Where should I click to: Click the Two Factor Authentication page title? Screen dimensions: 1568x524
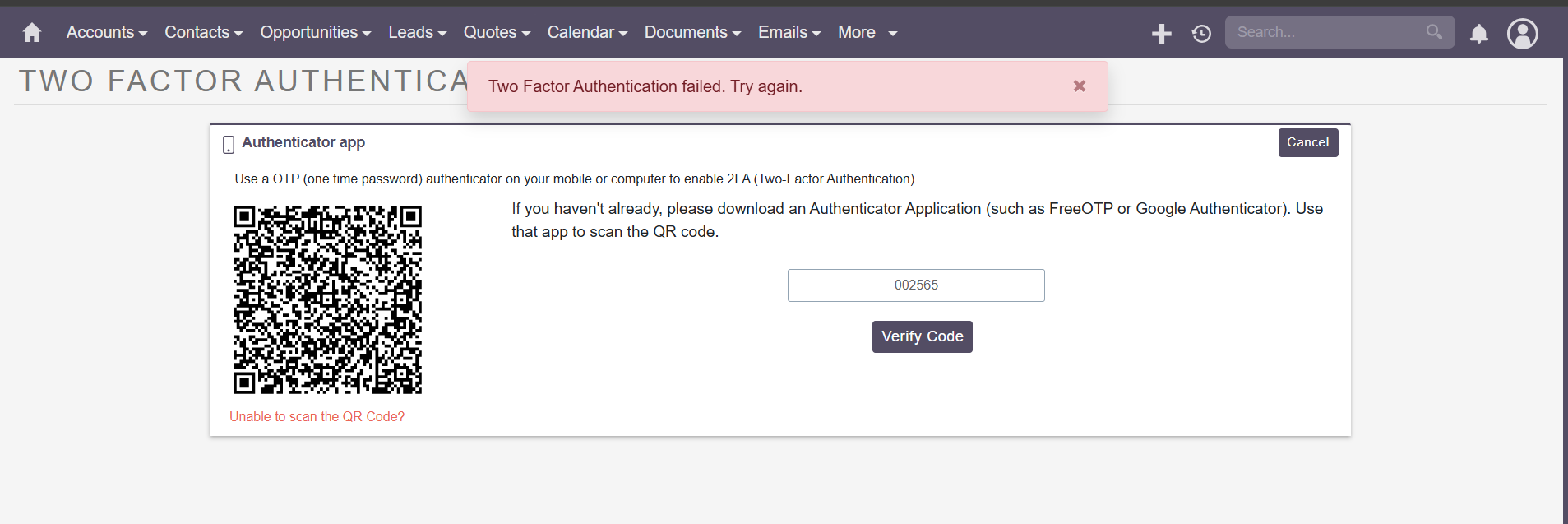coord(244,81)
